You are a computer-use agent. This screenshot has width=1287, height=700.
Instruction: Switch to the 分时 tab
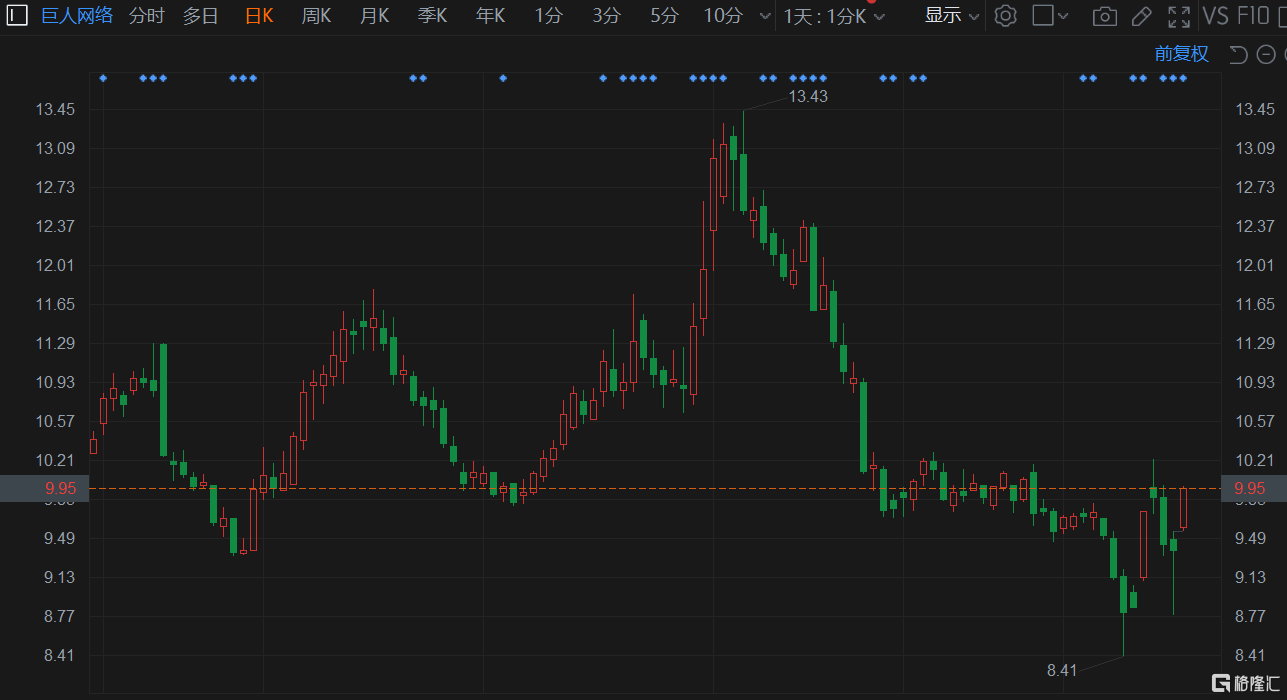(x=147, y=15)
